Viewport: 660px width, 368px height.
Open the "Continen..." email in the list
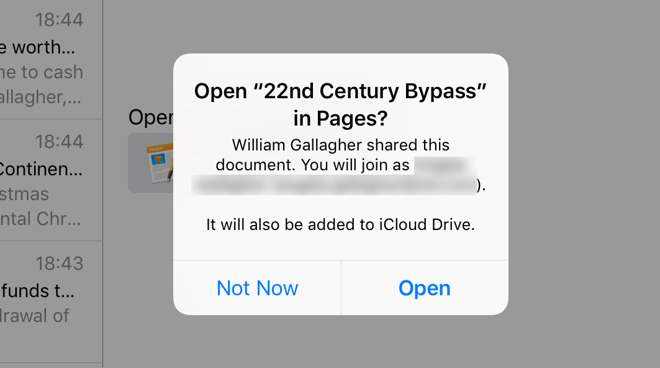click(x=51, y=180)
